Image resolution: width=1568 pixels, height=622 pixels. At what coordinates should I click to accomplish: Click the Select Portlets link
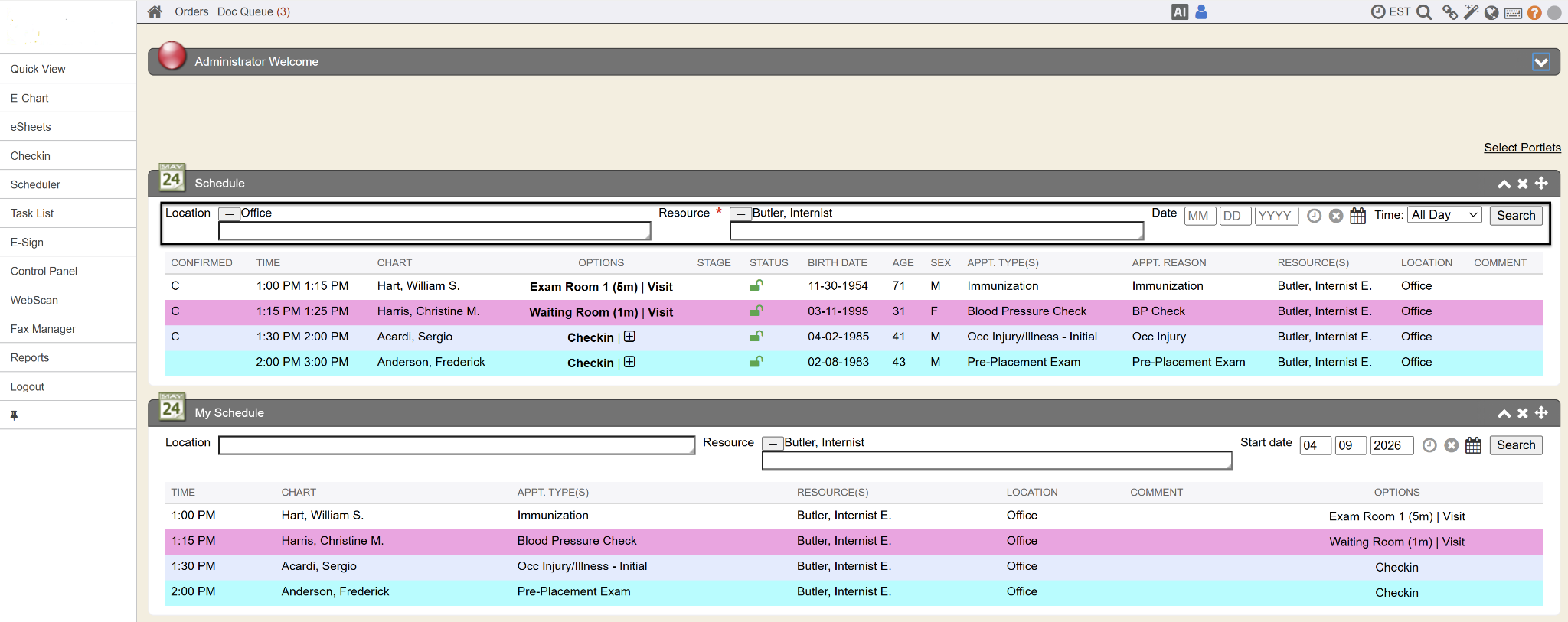point(1521,148)
